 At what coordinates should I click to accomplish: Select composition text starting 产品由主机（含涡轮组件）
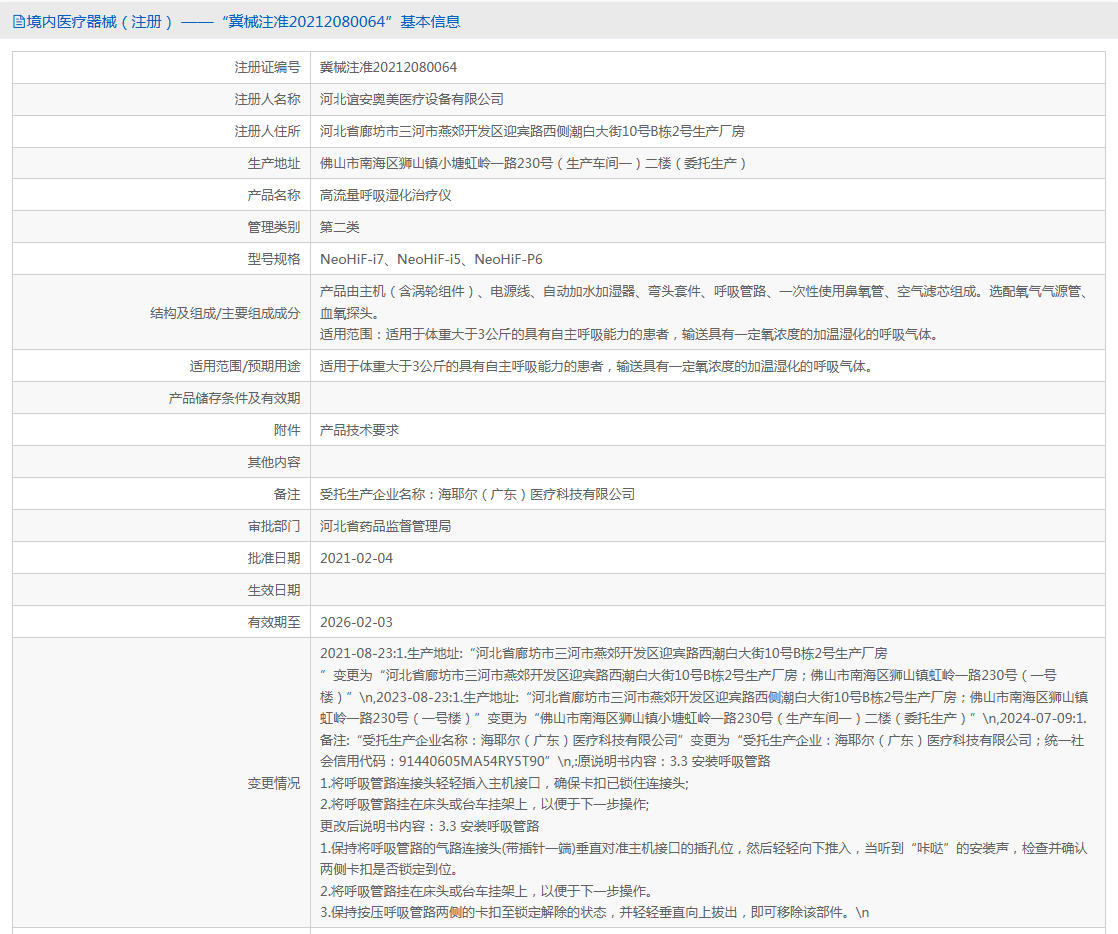pos(704,302)
